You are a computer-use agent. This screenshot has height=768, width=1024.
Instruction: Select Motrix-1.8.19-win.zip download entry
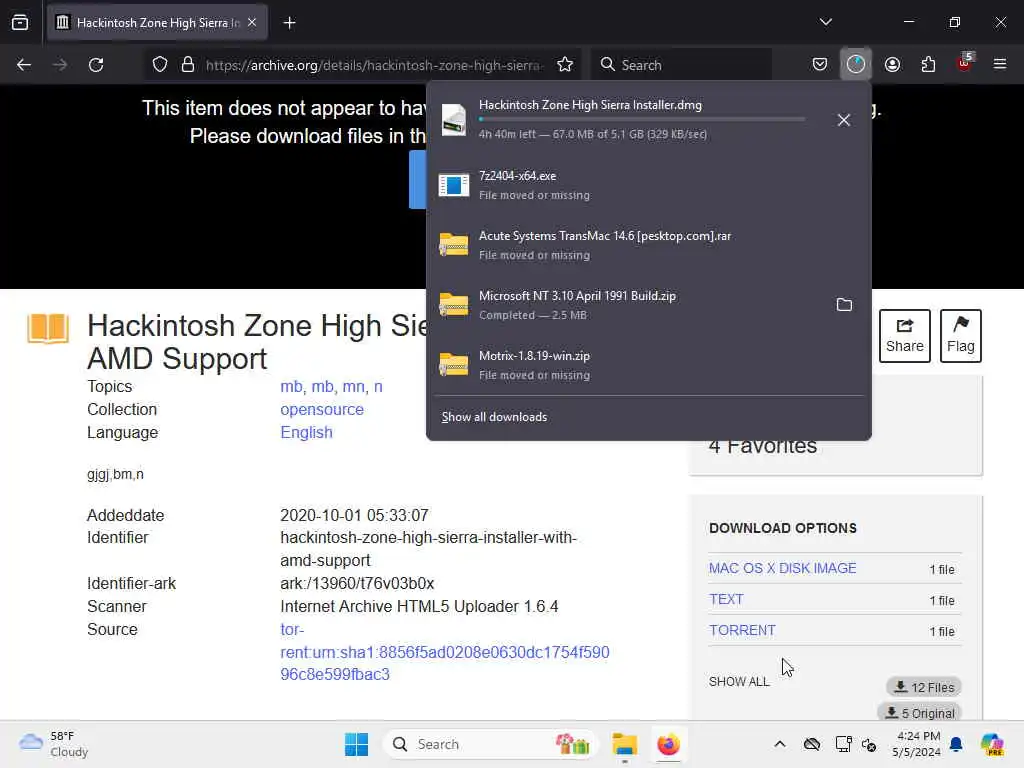pyautogui.click(x=648, y=365)
